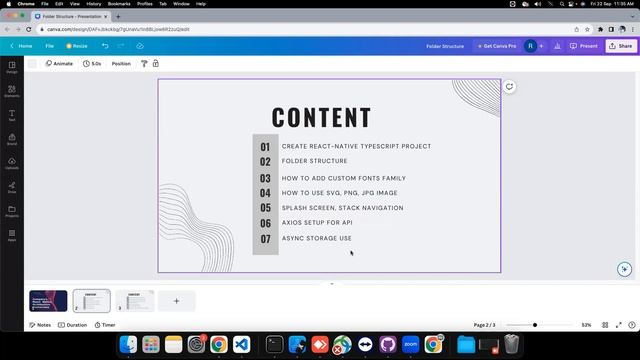Open help question mark icon

click(x=632, y=325)
